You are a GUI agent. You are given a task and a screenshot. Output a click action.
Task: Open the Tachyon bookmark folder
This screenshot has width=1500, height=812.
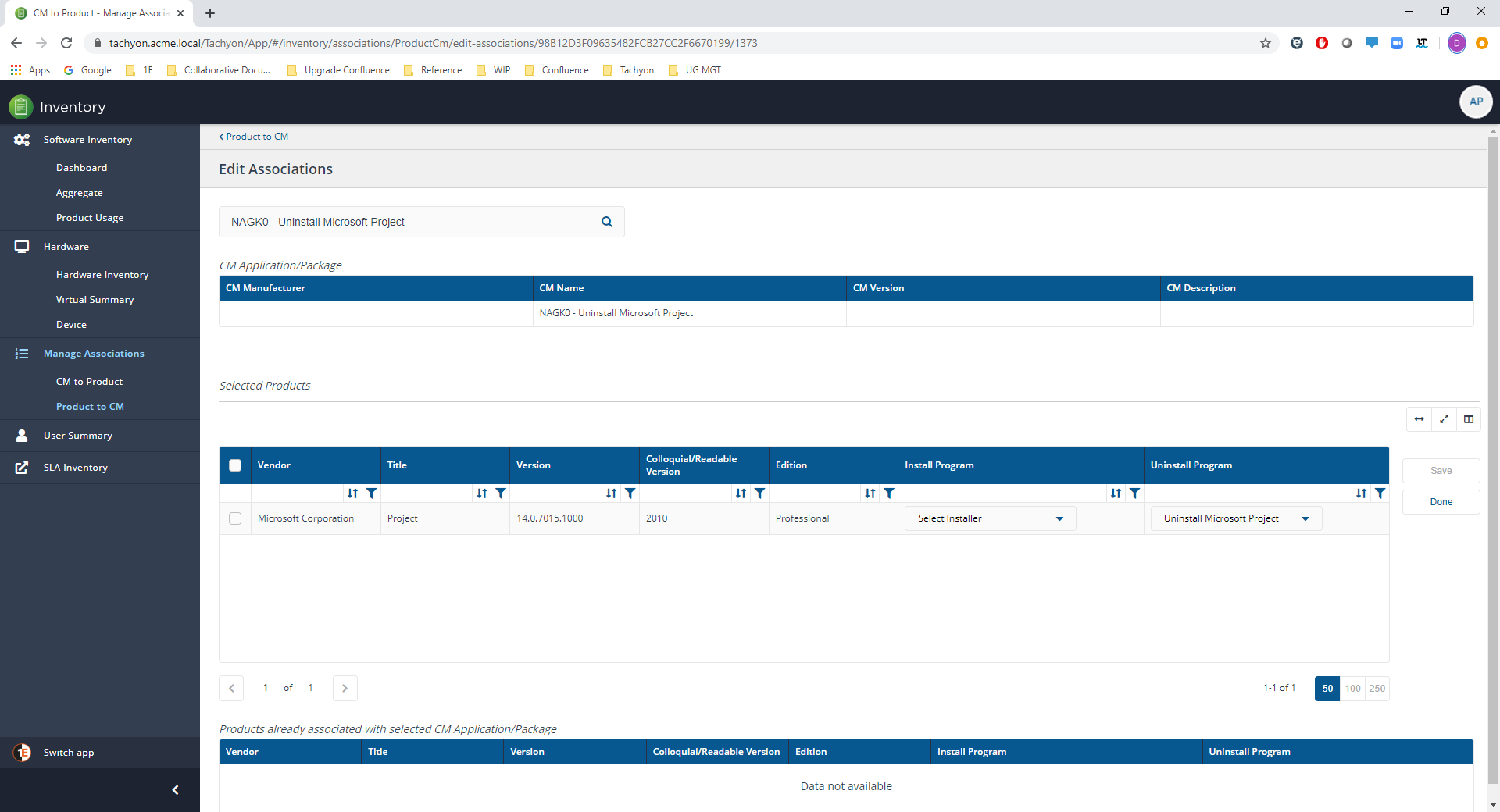(629, 70)
